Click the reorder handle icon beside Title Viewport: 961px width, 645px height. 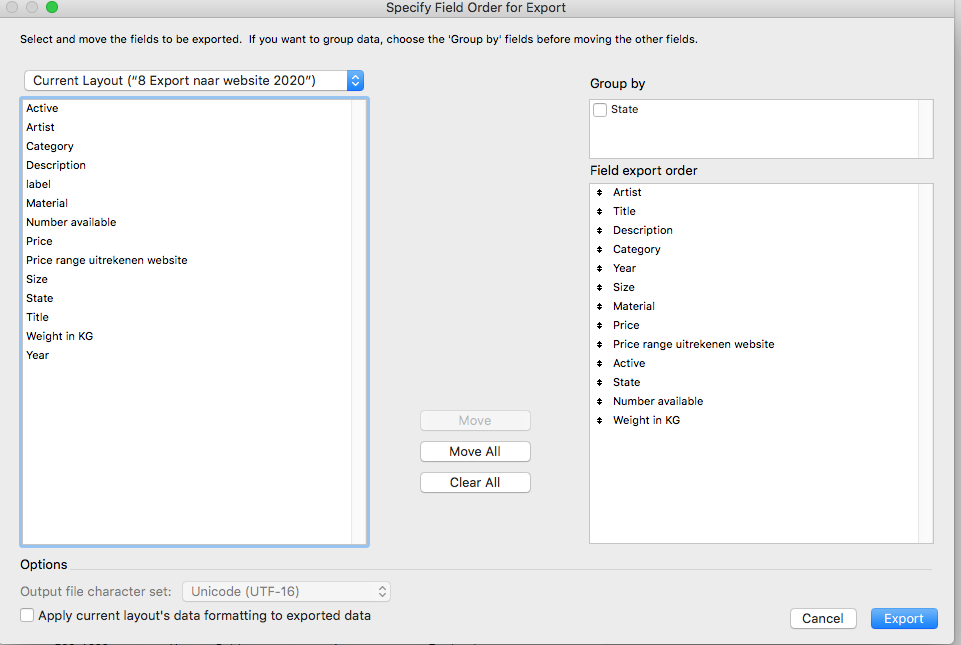pos(600,211)
